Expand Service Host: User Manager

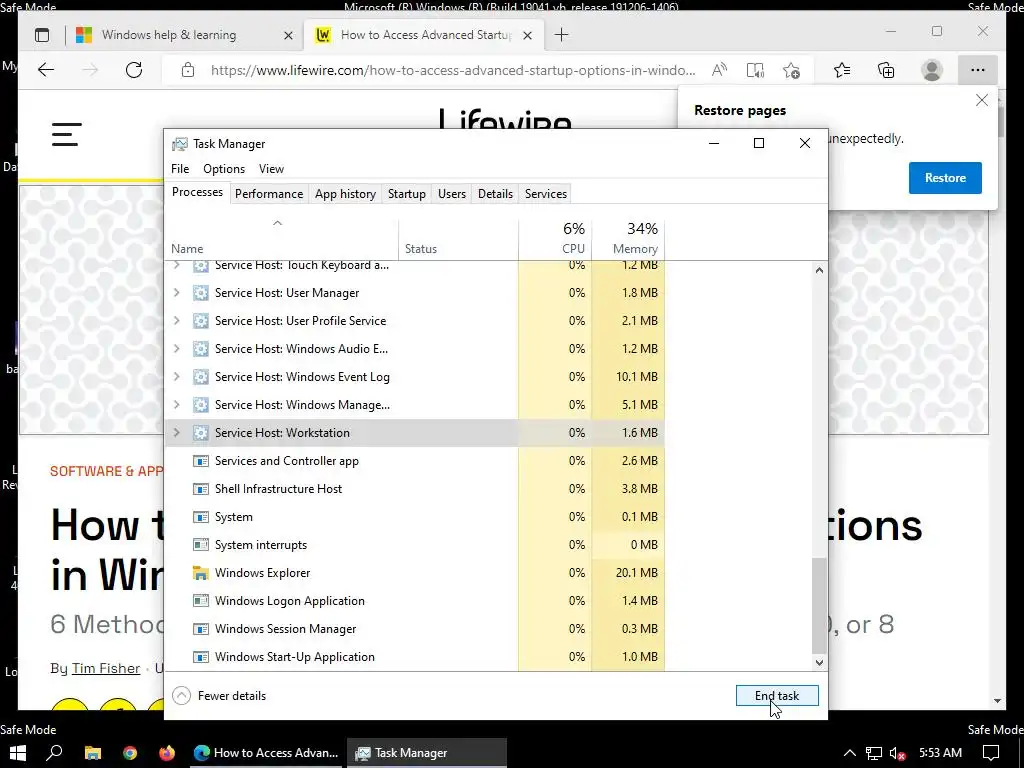click(176, 293)
